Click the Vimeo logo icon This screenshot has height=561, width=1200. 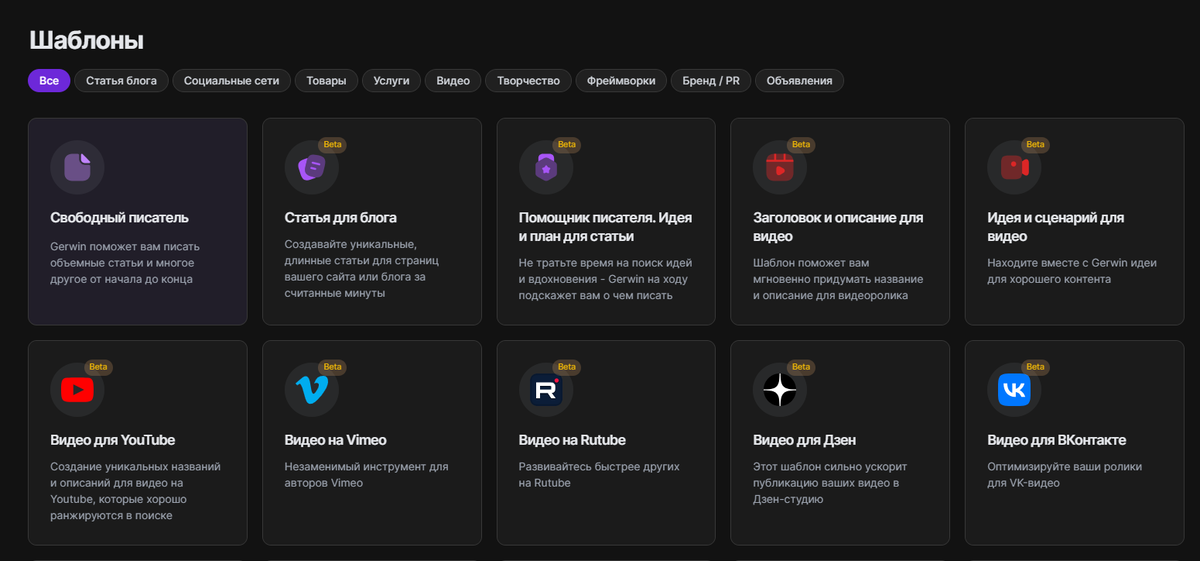tap(311, 389)
